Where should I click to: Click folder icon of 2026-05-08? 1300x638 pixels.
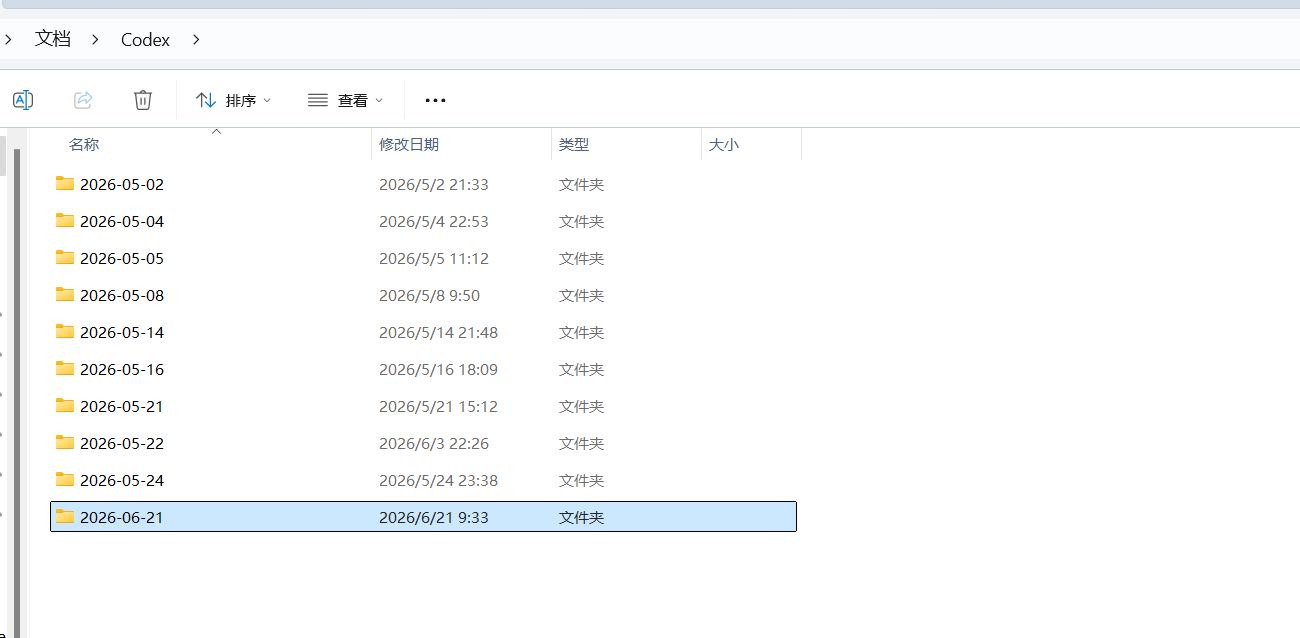[x=65, y=294]
